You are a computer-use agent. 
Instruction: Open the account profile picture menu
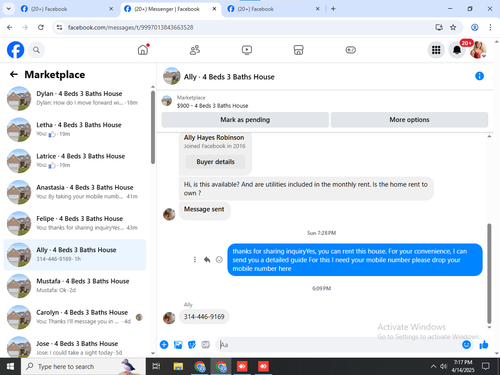coord(478,50)
